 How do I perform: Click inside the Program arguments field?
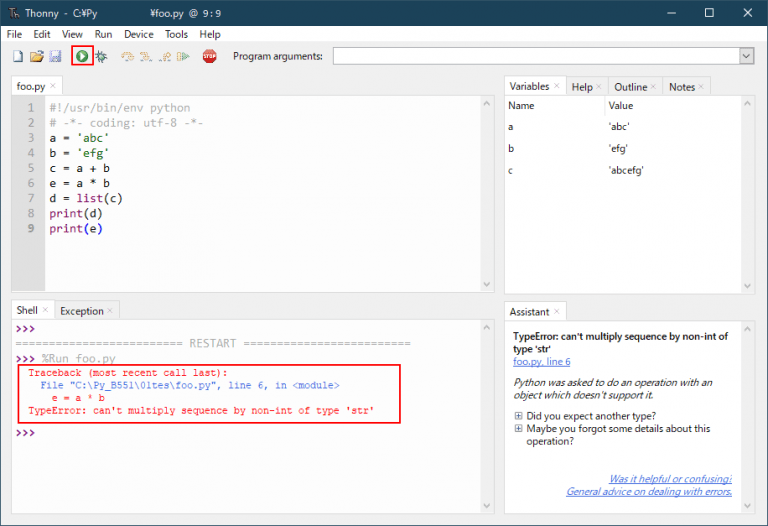tap(535, 57)
